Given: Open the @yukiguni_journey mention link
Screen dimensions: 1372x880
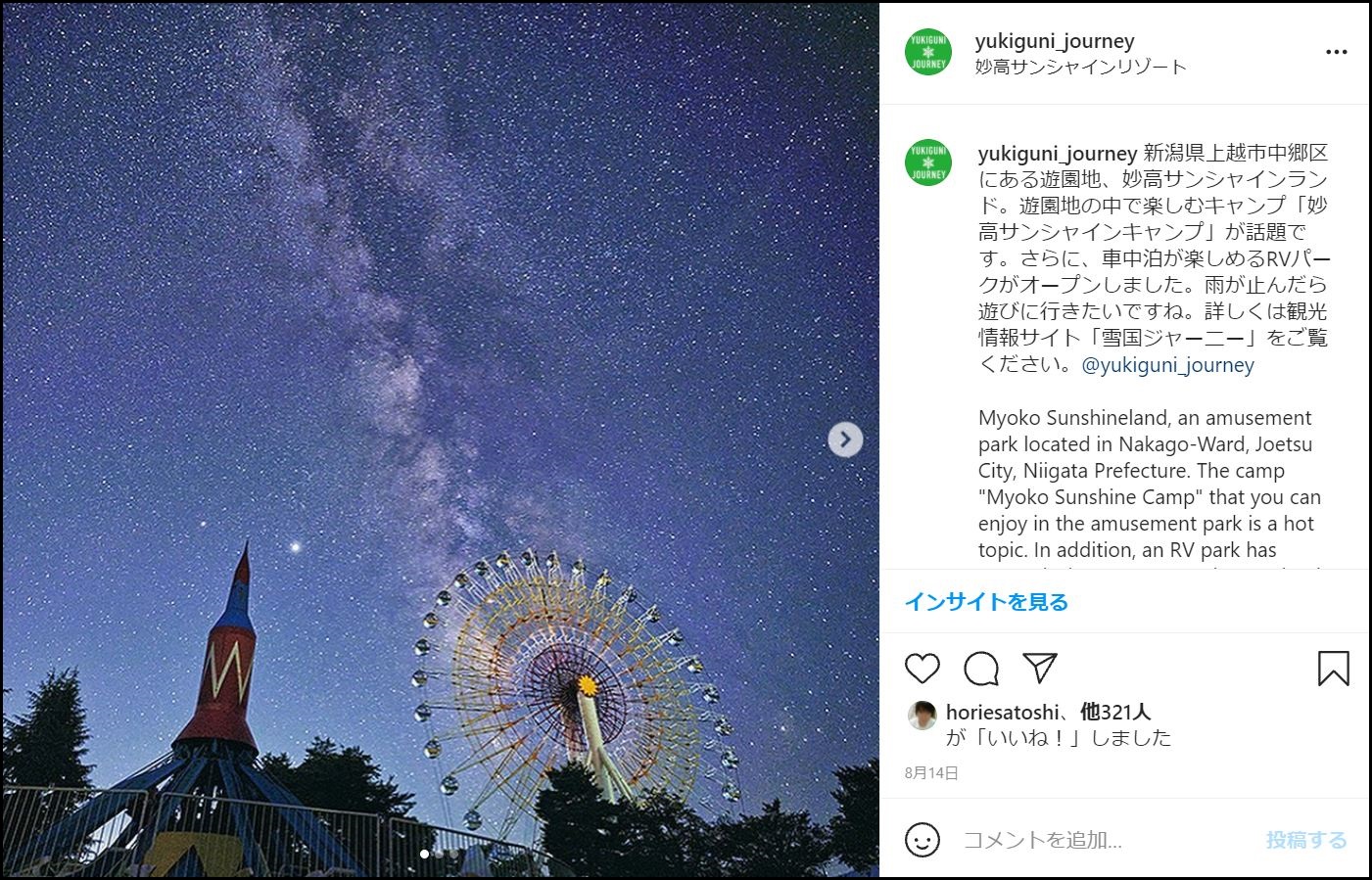Looking at the screenshot, I should [x=1167, y=365].
